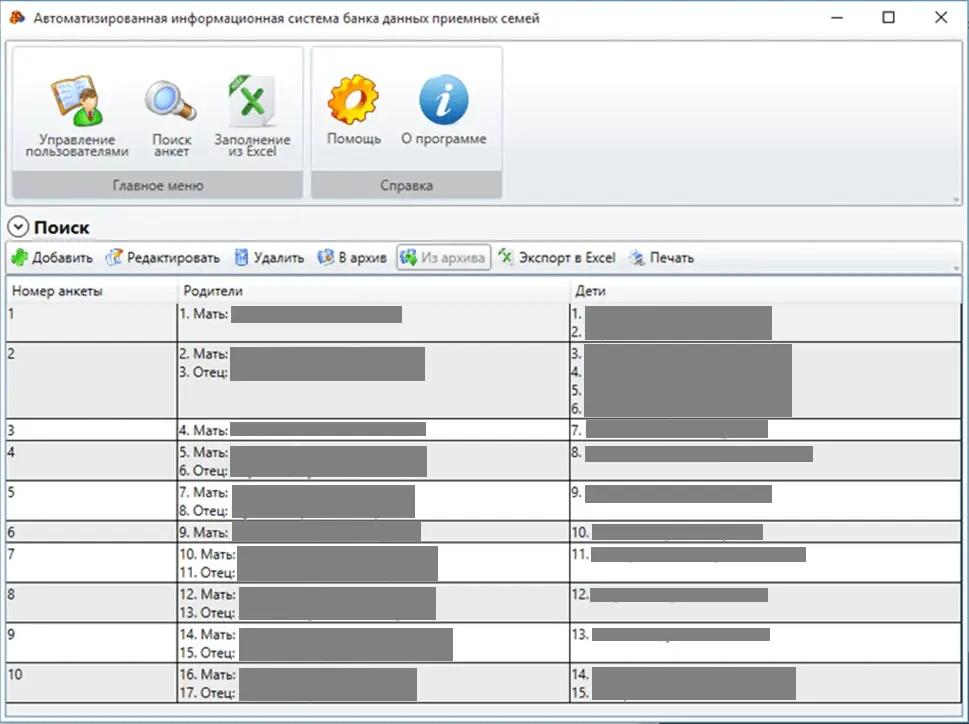Sort by Номер анкеты column header
Image resolution: width=969 pixels, height=724 pixels.
point(91,291)
